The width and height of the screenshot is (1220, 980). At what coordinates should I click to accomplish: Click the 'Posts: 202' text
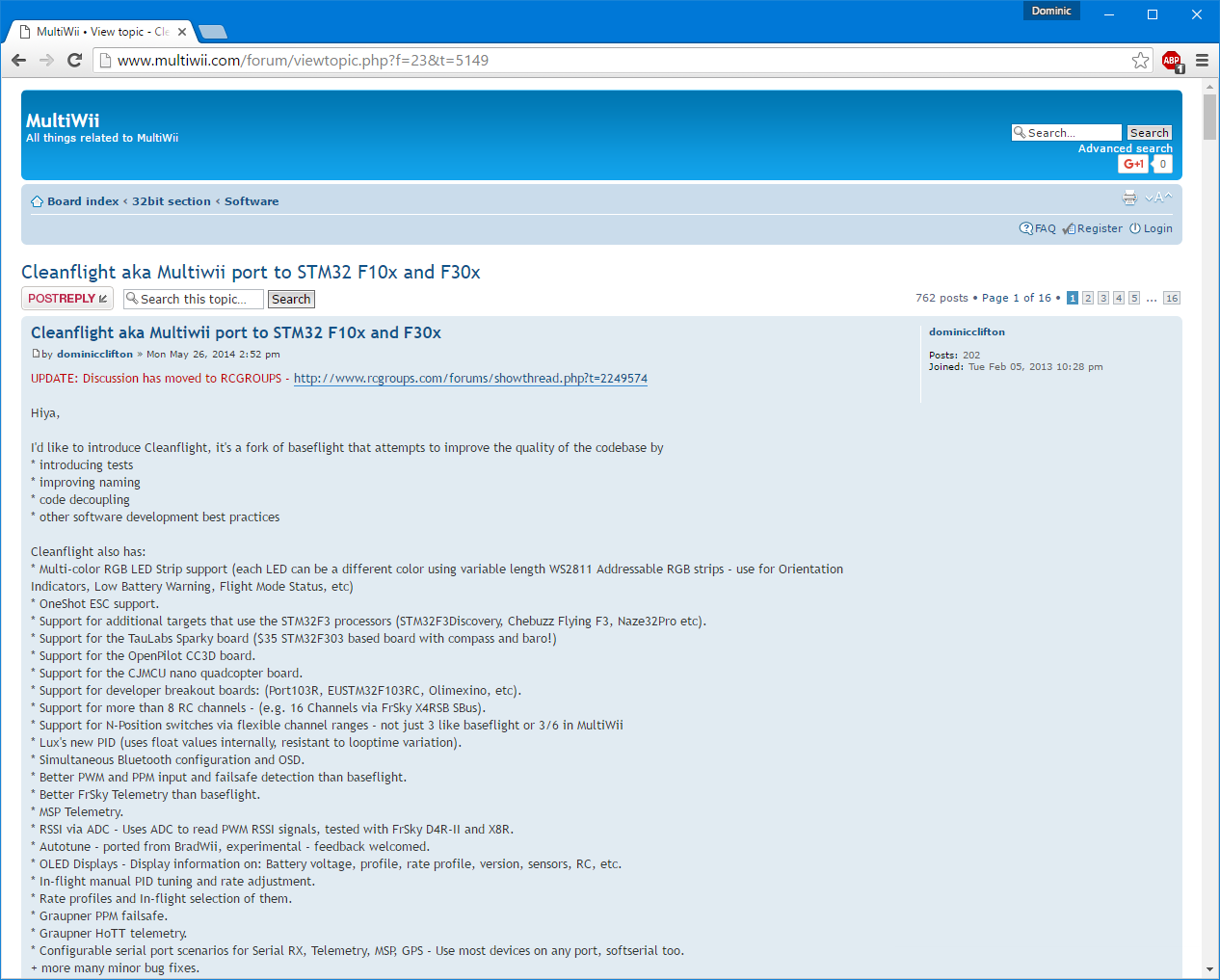coord(954,355)
